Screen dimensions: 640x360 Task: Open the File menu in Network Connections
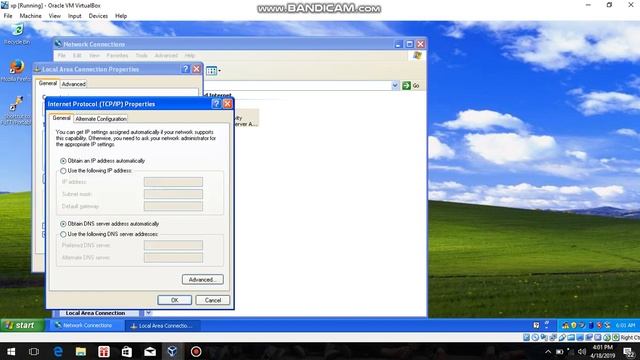tap(62, 55)
